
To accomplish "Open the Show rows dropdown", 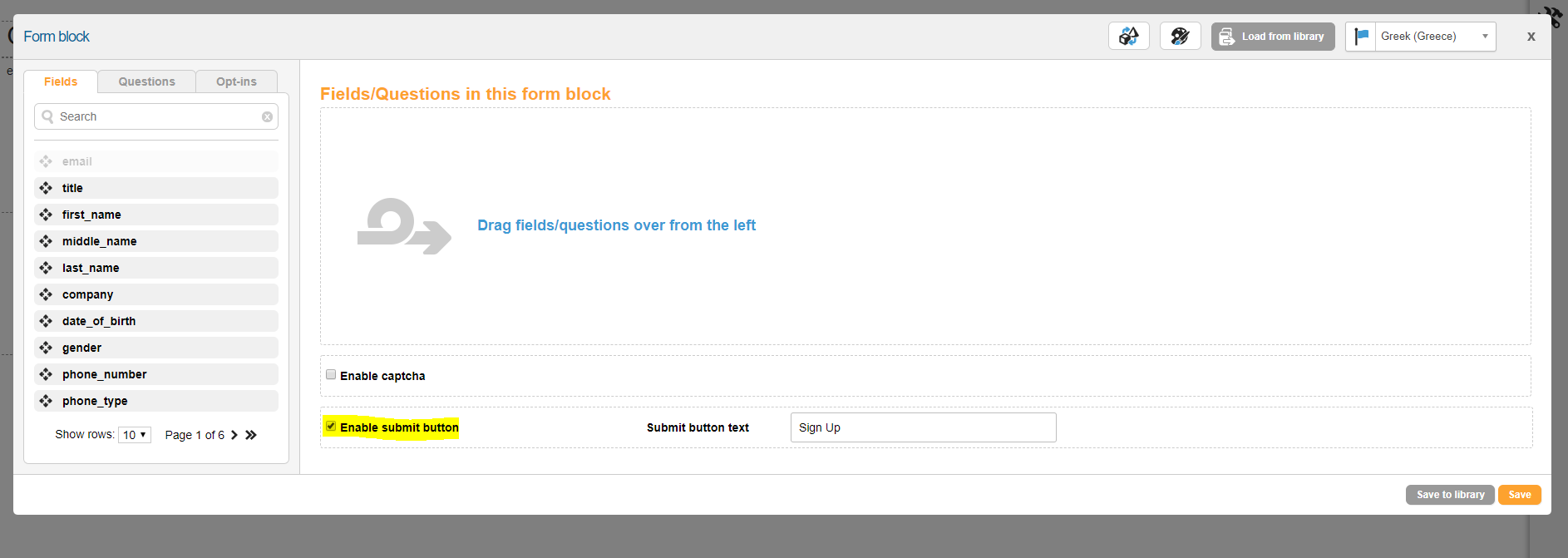I will coord(135,435).
